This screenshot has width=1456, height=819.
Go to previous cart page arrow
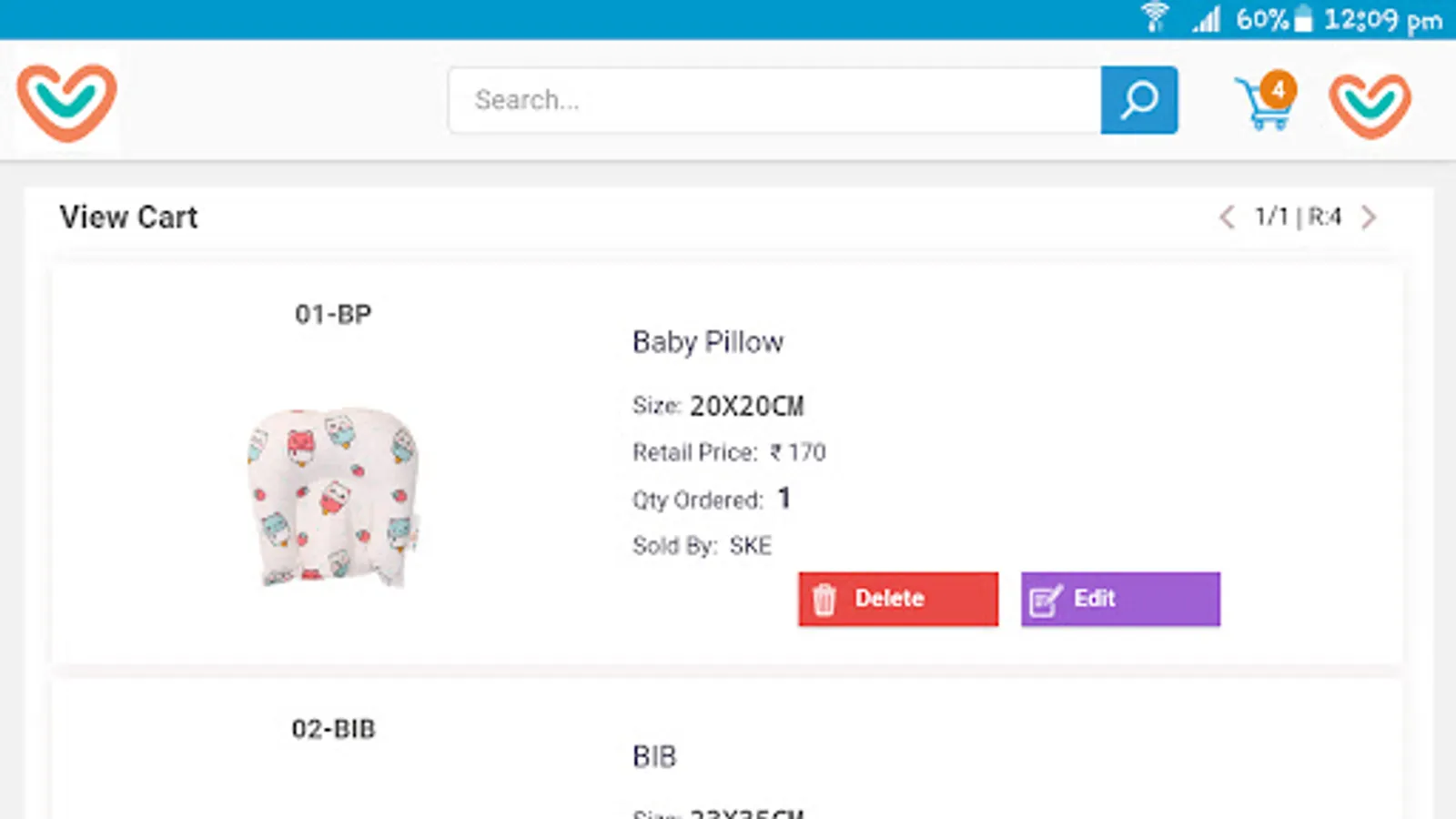coord(1227,217)
